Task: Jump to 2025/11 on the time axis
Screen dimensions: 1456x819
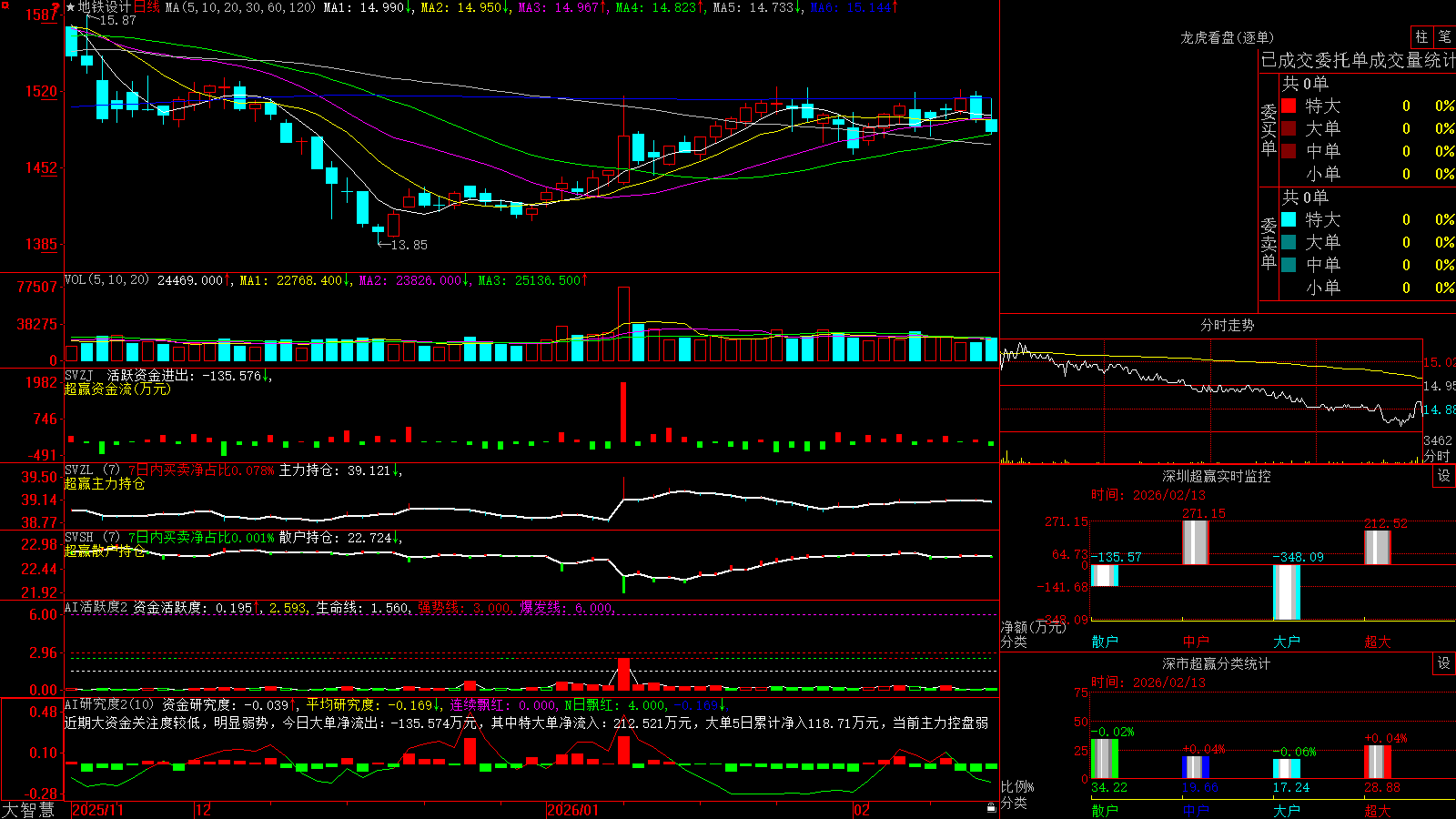Action: click(97, 810)
